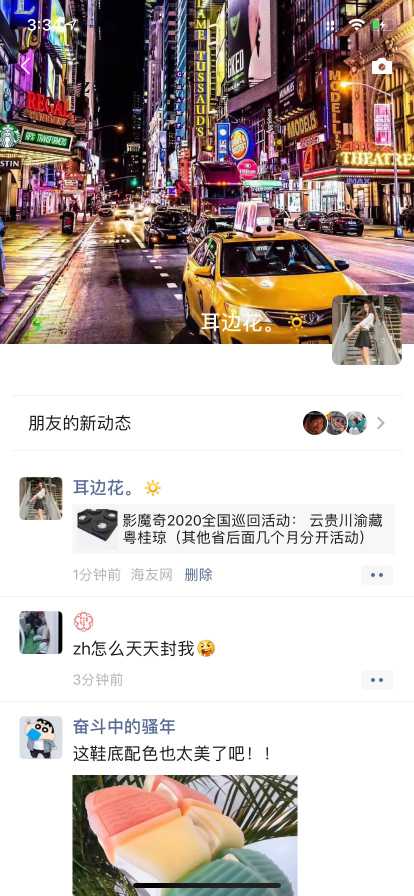Tap the camera icon to post a moment
Image resolution: width=414 pixels, height=896 pixels.
pos(382,67)
